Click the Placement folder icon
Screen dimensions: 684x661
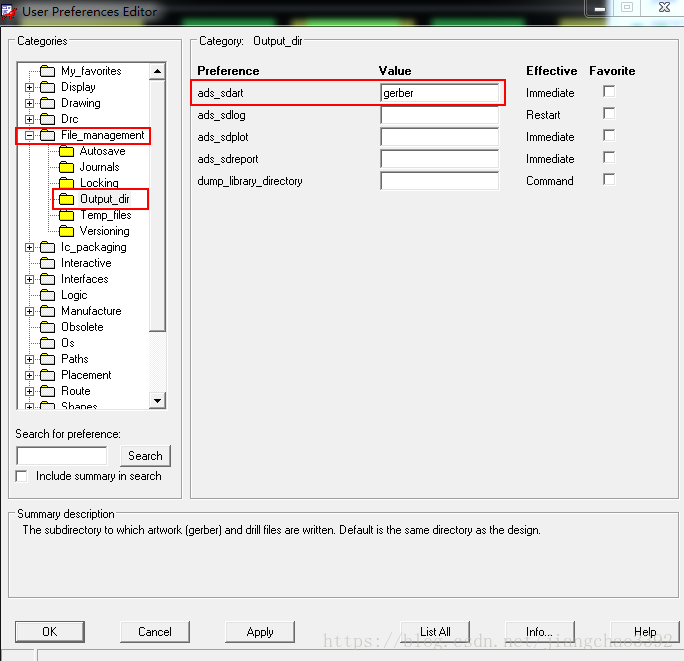pyautogui.click(x=48, y=375)
